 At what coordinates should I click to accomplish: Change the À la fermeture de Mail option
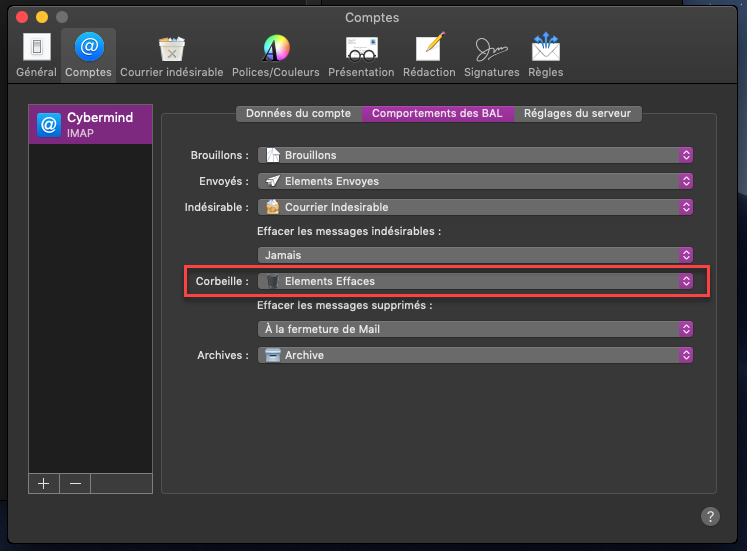475,329
